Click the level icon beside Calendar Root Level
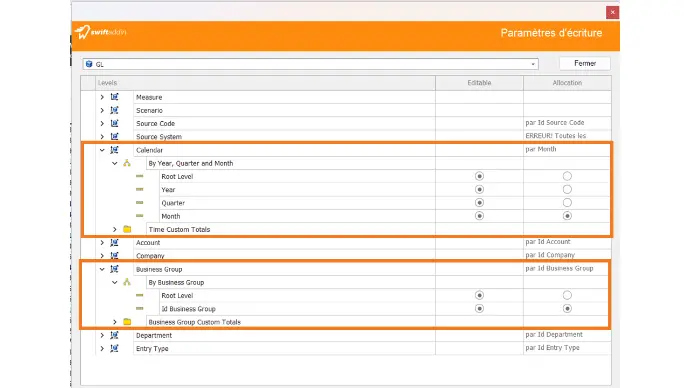The height and width of the screenshot is (388, 690). 139,176
